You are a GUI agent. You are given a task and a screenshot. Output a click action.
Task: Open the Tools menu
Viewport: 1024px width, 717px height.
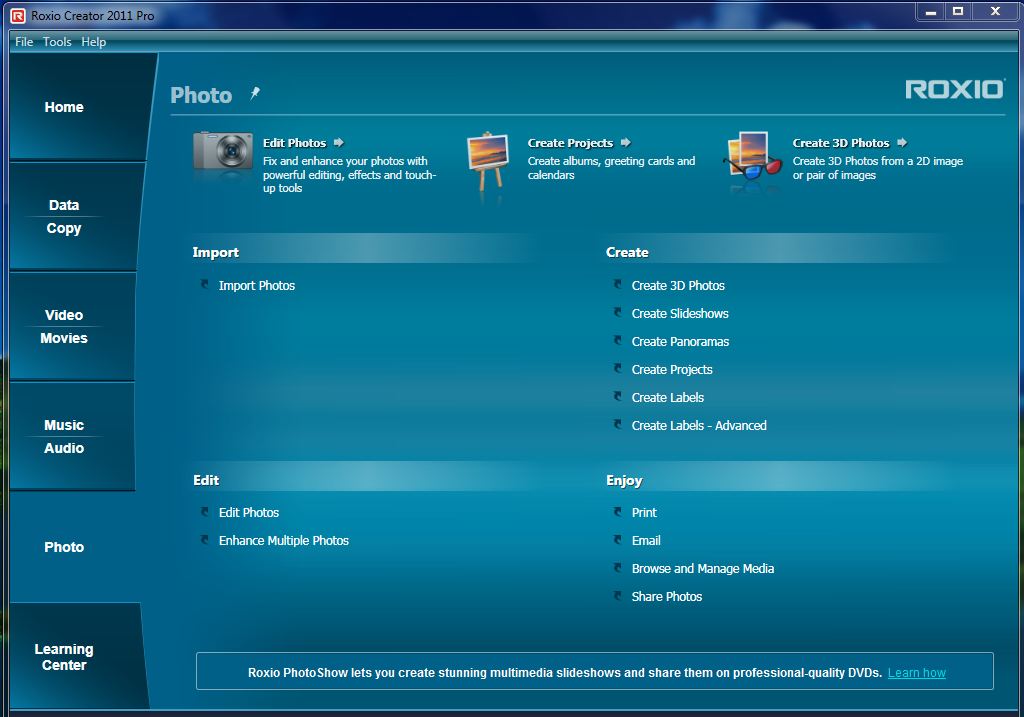[57, 42]
